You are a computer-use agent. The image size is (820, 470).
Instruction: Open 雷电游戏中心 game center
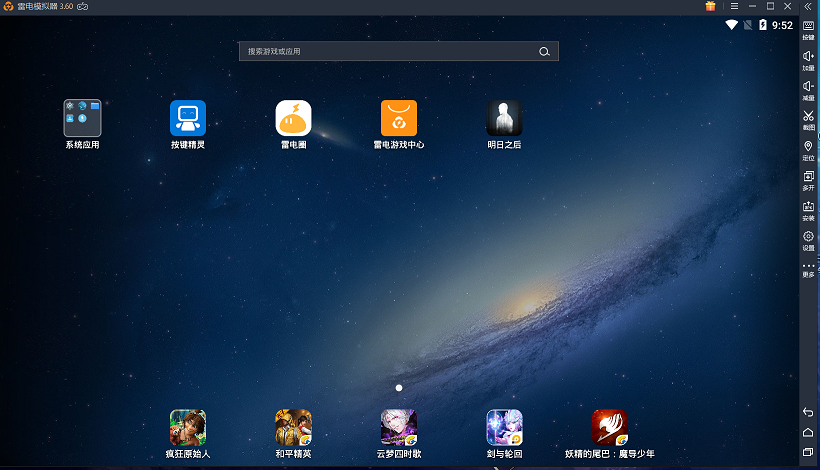pos(399,118)
